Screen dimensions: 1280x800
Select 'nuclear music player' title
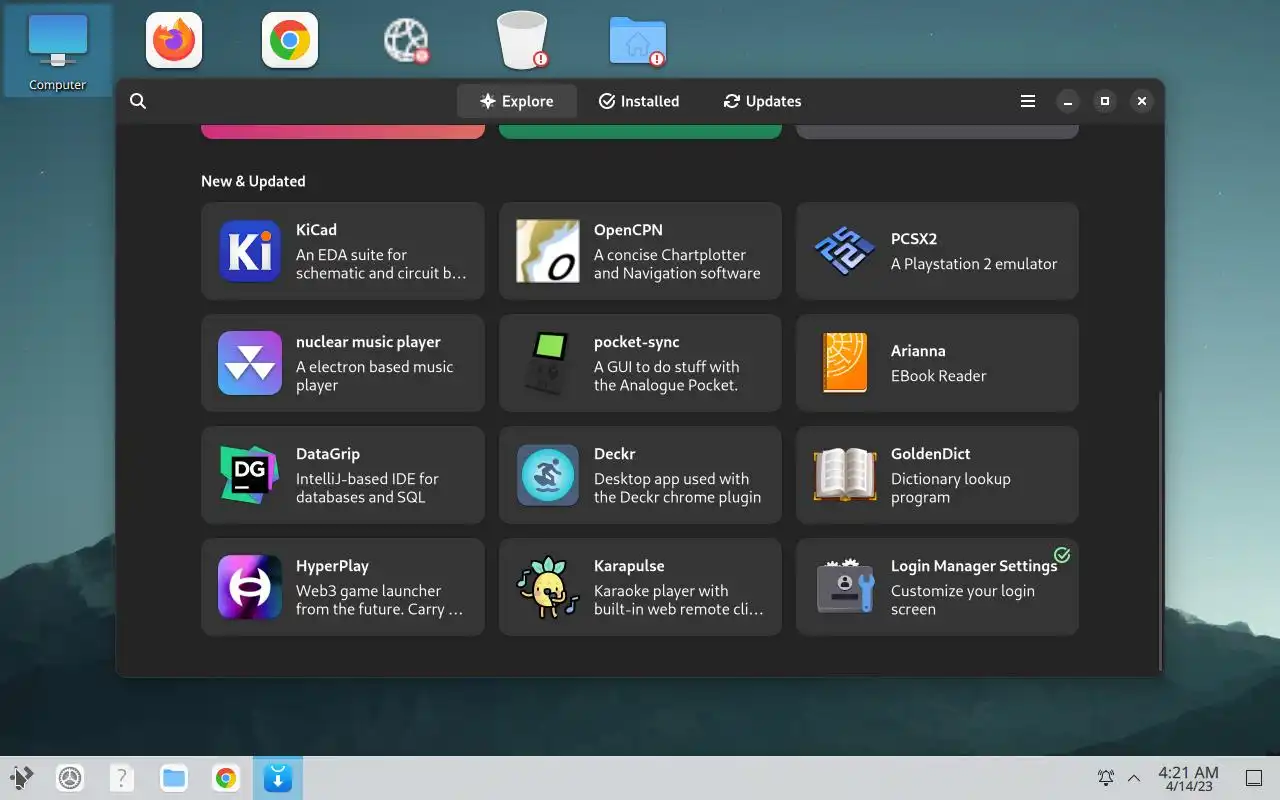[x=368, y=342]
